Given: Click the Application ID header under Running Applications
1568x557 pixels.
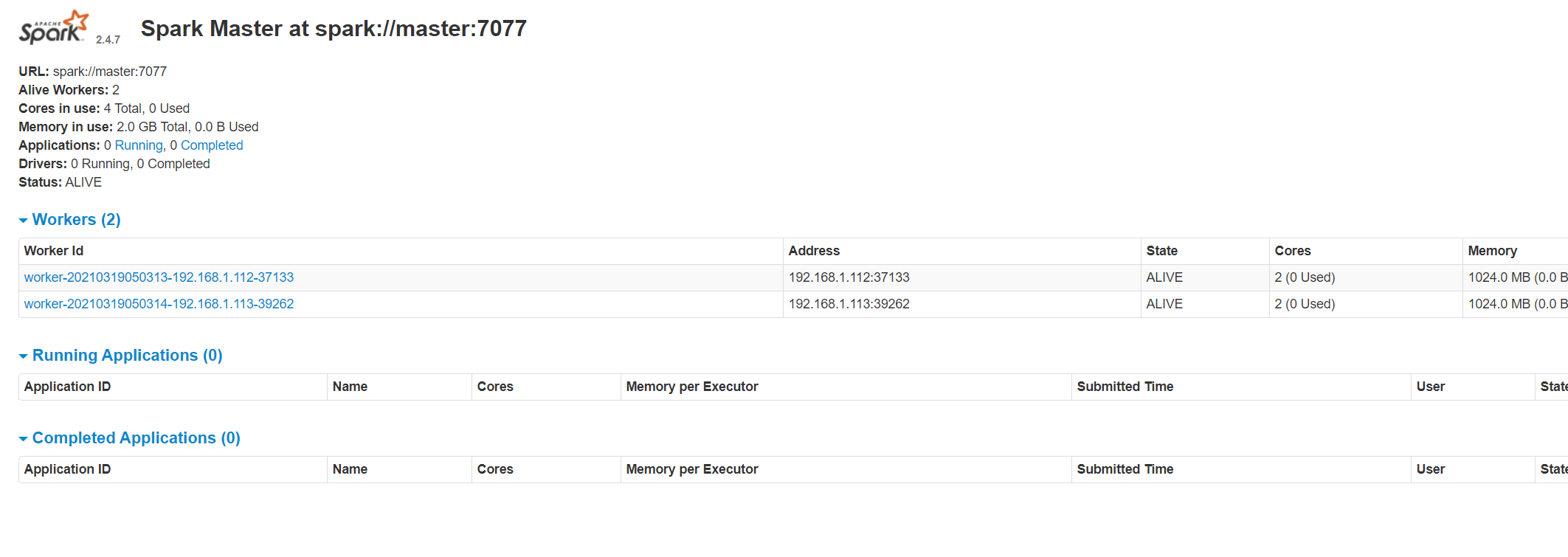Looking at the screenshot, I should (67, 386).
